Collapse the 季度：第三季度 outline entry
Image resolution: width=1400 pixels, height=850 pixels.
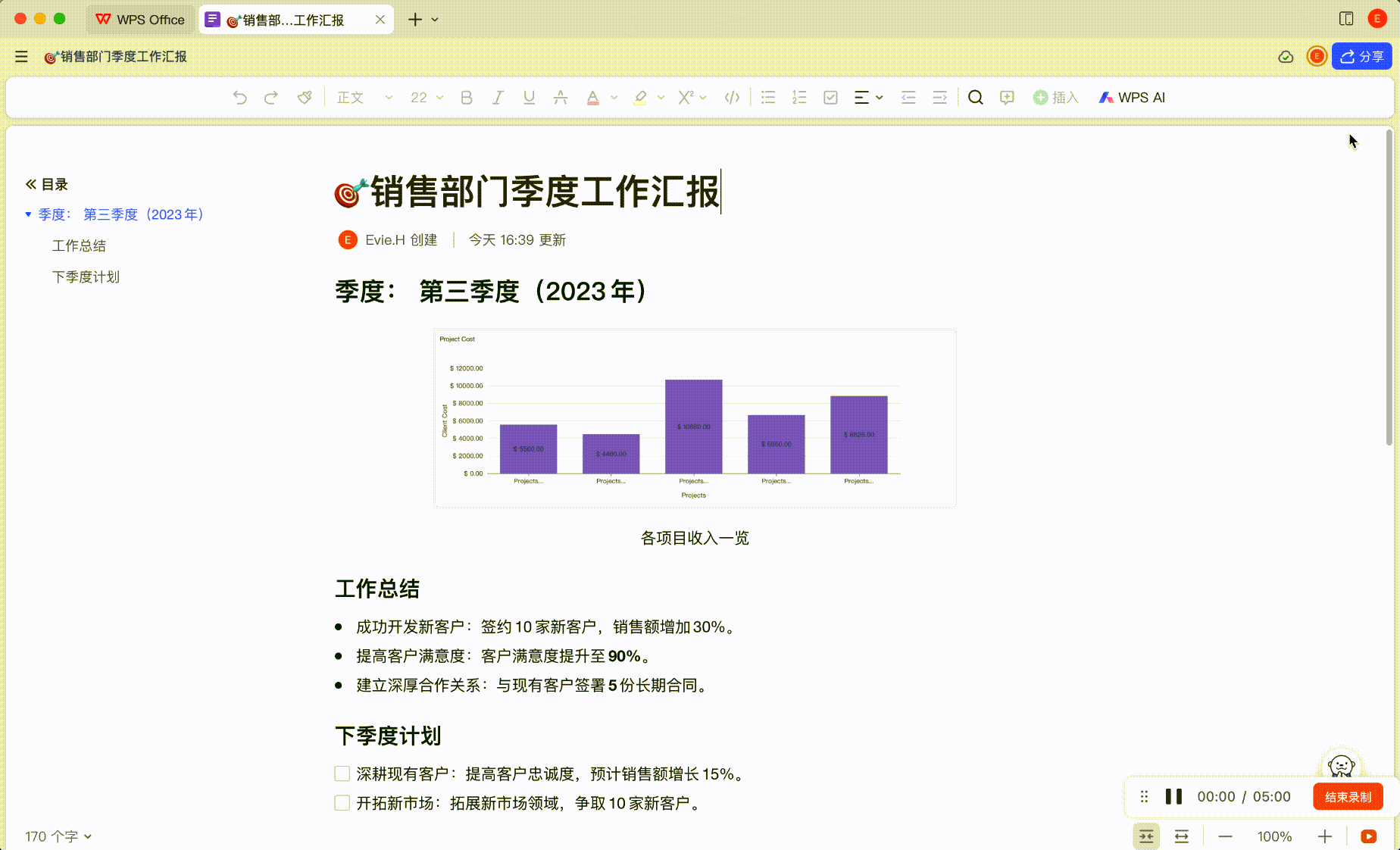click(28, 214)
